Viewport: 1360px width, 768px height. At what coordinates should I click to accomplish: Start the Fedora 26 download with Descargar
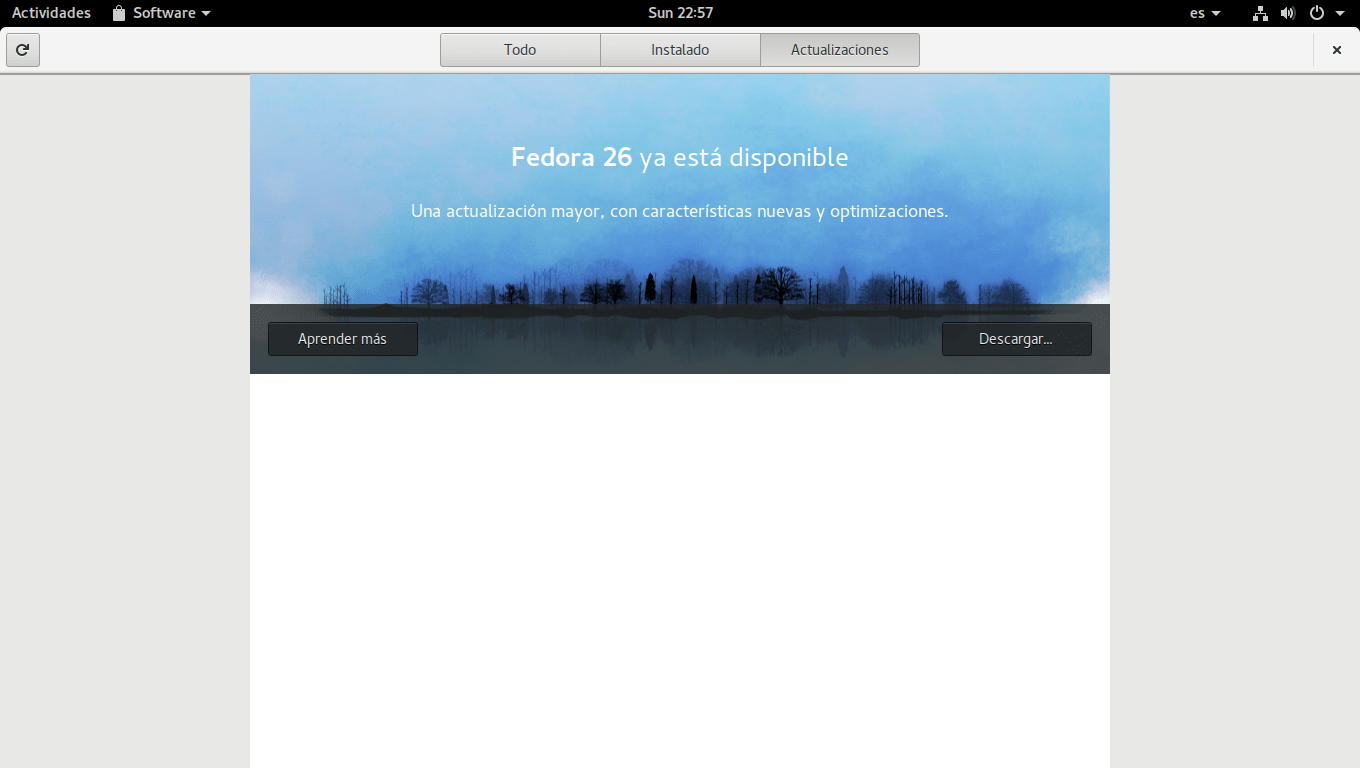click(x=1017, y=339)
